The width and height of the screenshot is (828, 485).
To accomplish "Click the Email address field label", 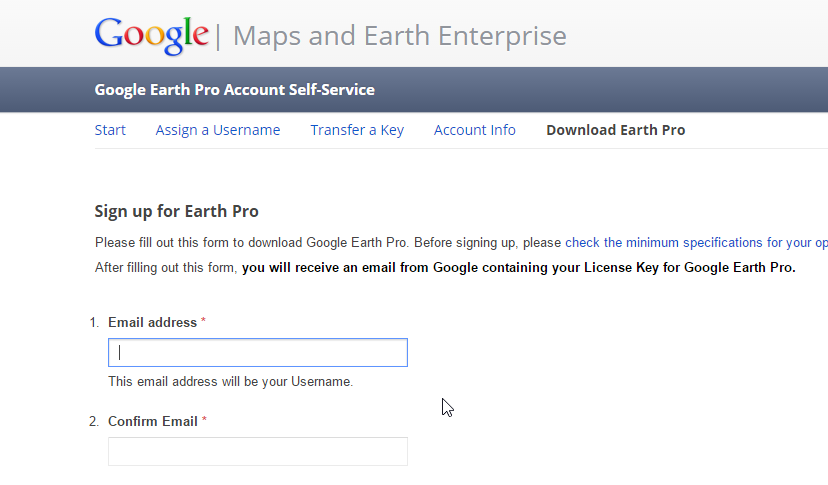I will (x=152, y=322).
